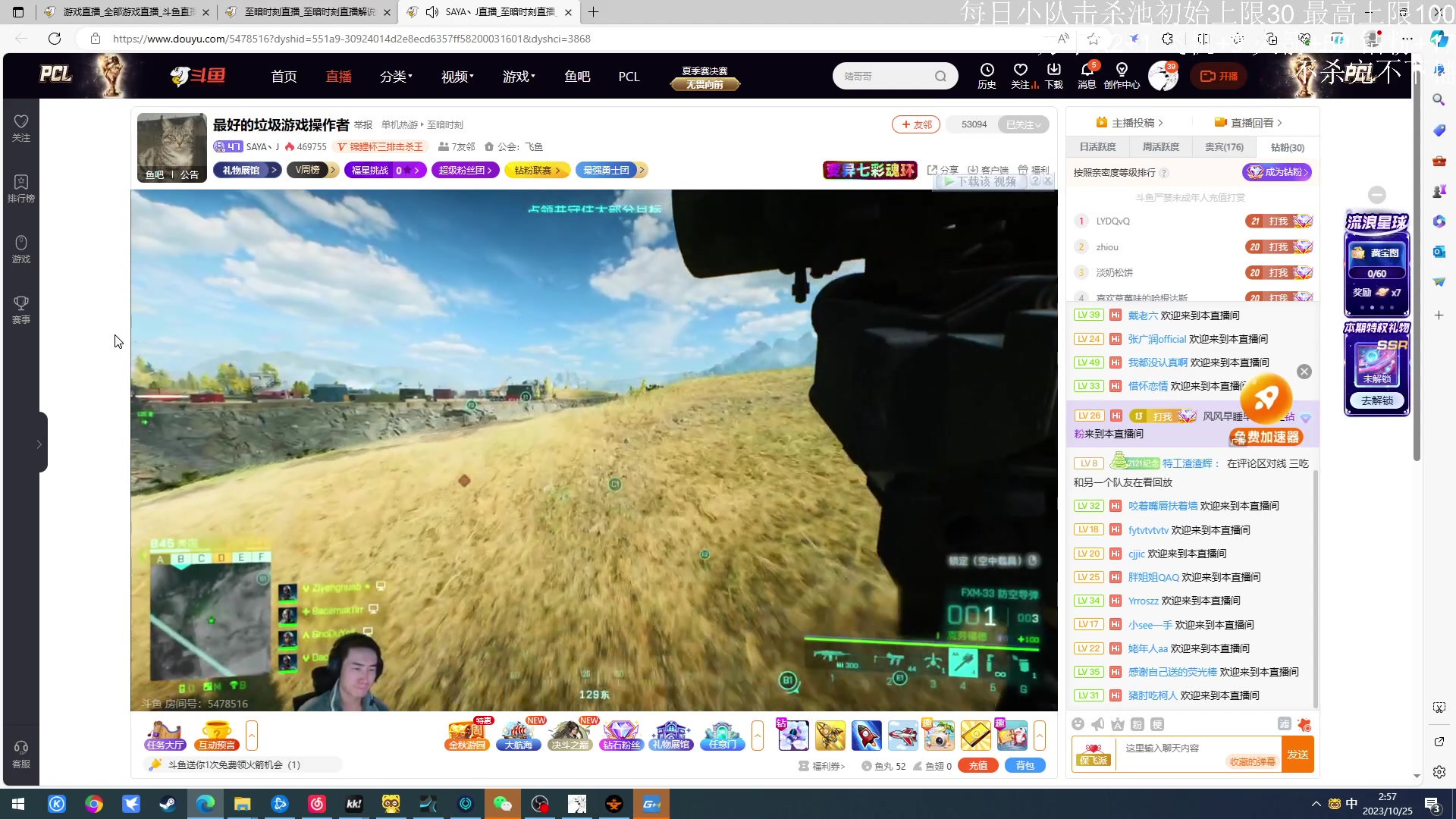Open the 礼物展馆 icon below the video

click(671, 736)
